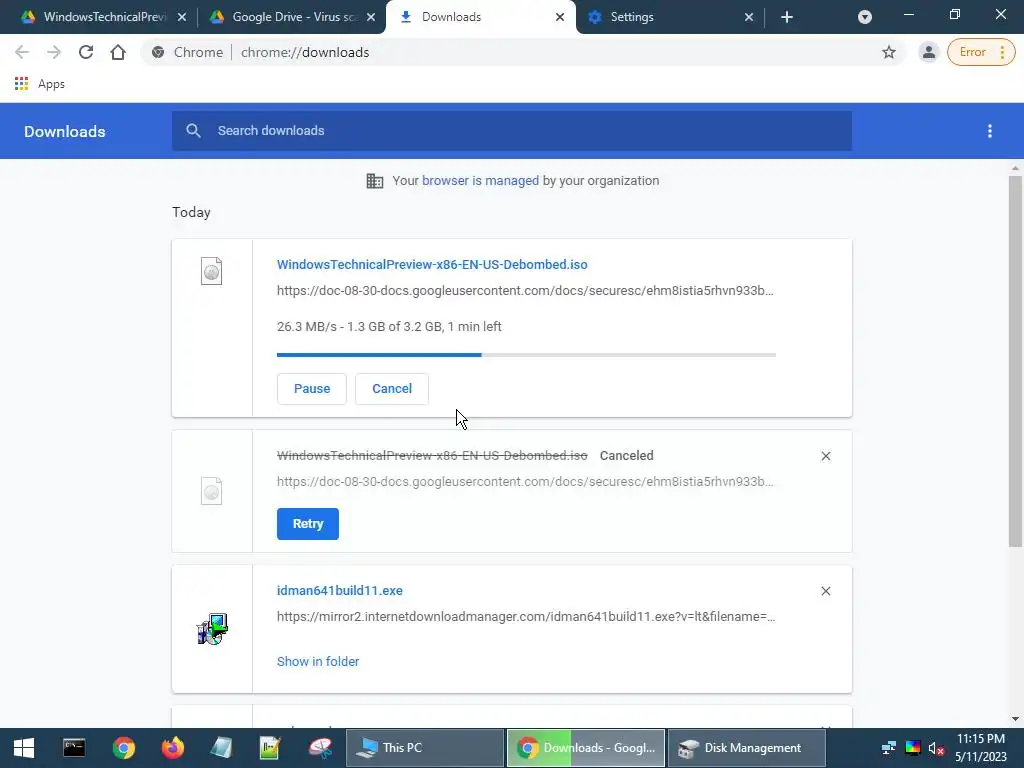Open the notebook app icon in taskbar
Image resolution: width=1024 pixels, height=768 pixels.
point(221,748)
